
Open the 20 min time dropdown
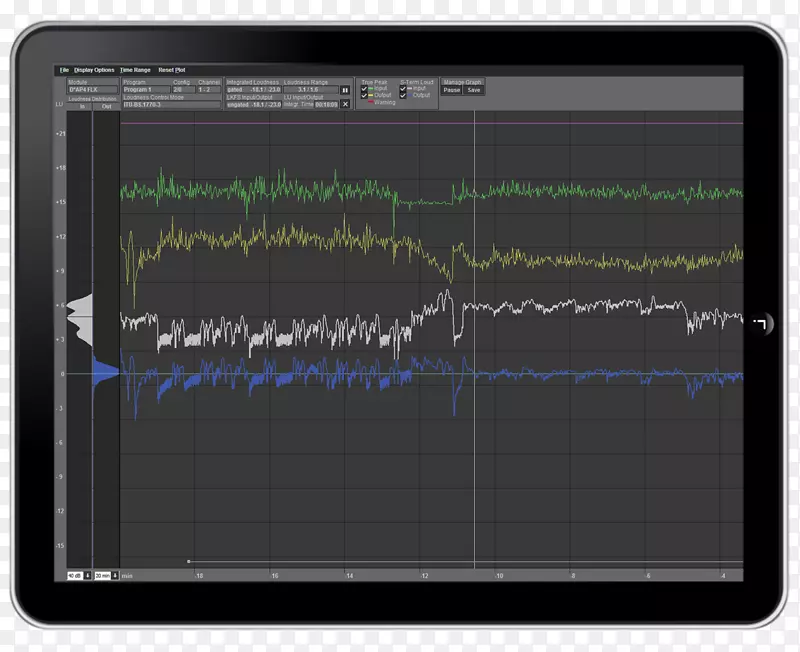[101, 576]
